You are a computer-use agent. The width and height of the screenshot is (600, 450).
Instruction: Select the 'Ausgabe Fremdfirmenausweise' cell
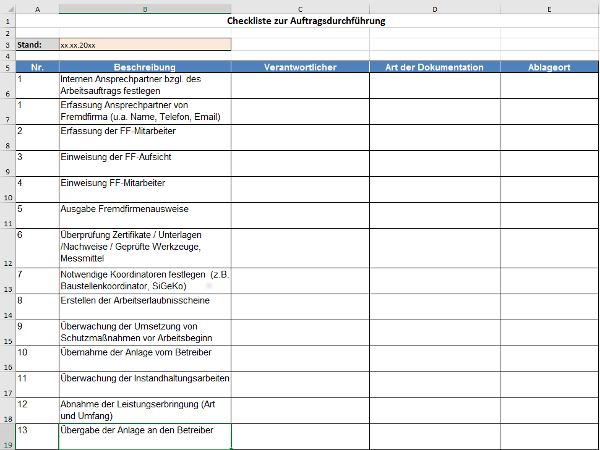pos(144,215)
